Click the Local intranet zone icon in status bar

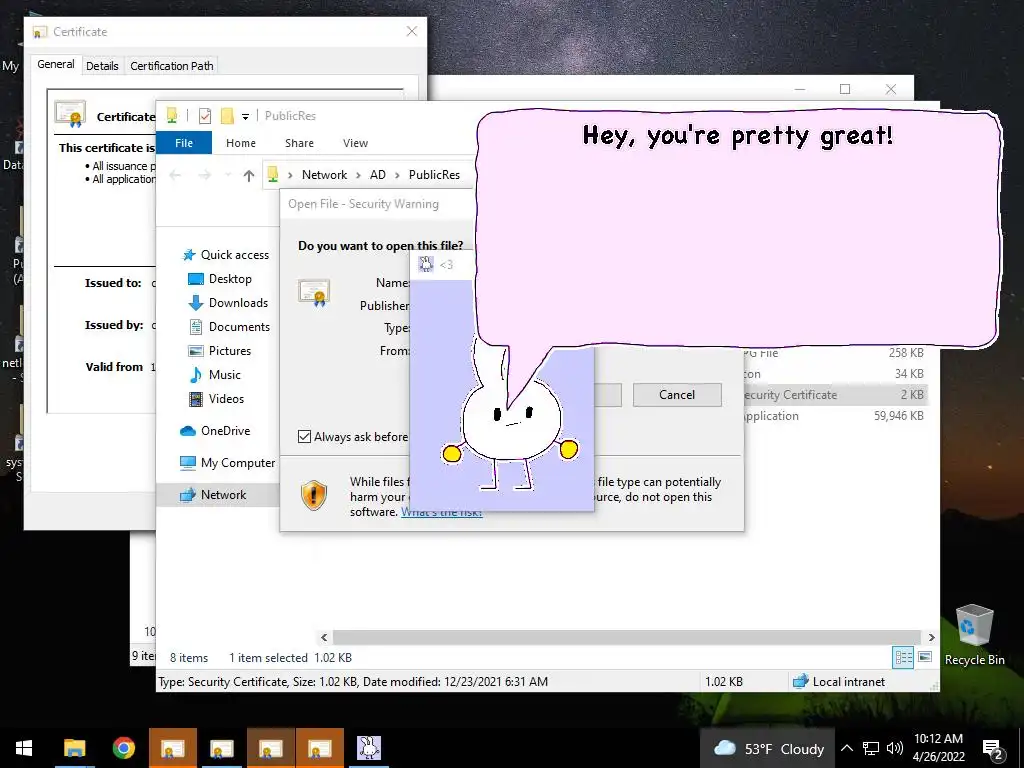tap(801, 681)
